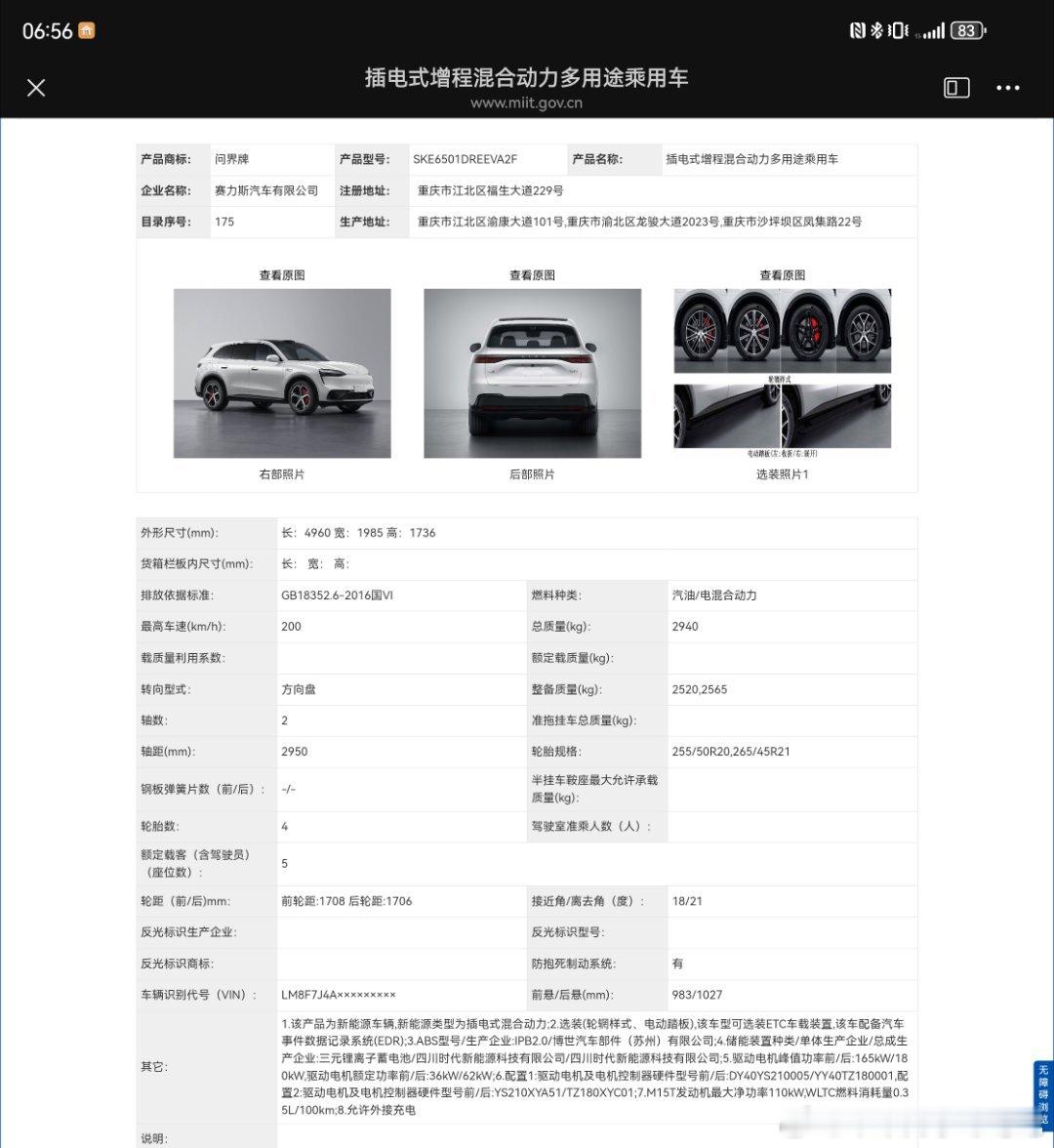Select catalog number 175
The height and width of the screenshot is (1148, 1054).
224,222
